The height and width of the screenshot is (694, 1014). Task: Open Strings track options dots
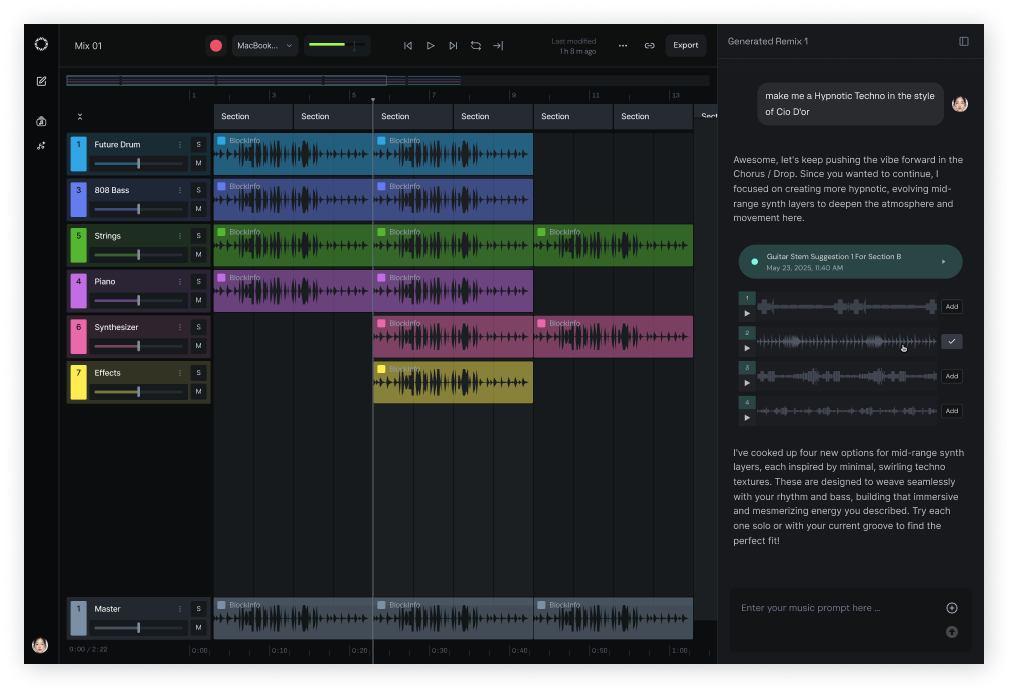coord(180,236)
